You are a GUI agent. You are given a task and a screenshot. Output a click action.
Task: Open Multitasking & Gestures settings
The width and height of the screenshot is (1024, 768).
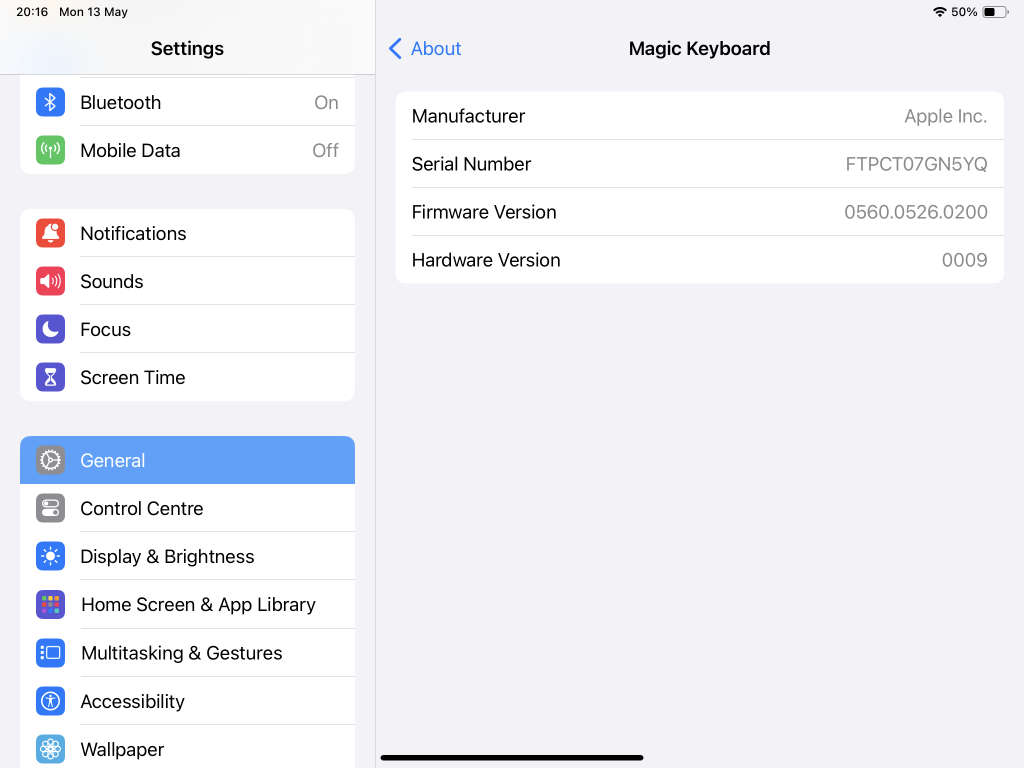(x=181, y=653)
